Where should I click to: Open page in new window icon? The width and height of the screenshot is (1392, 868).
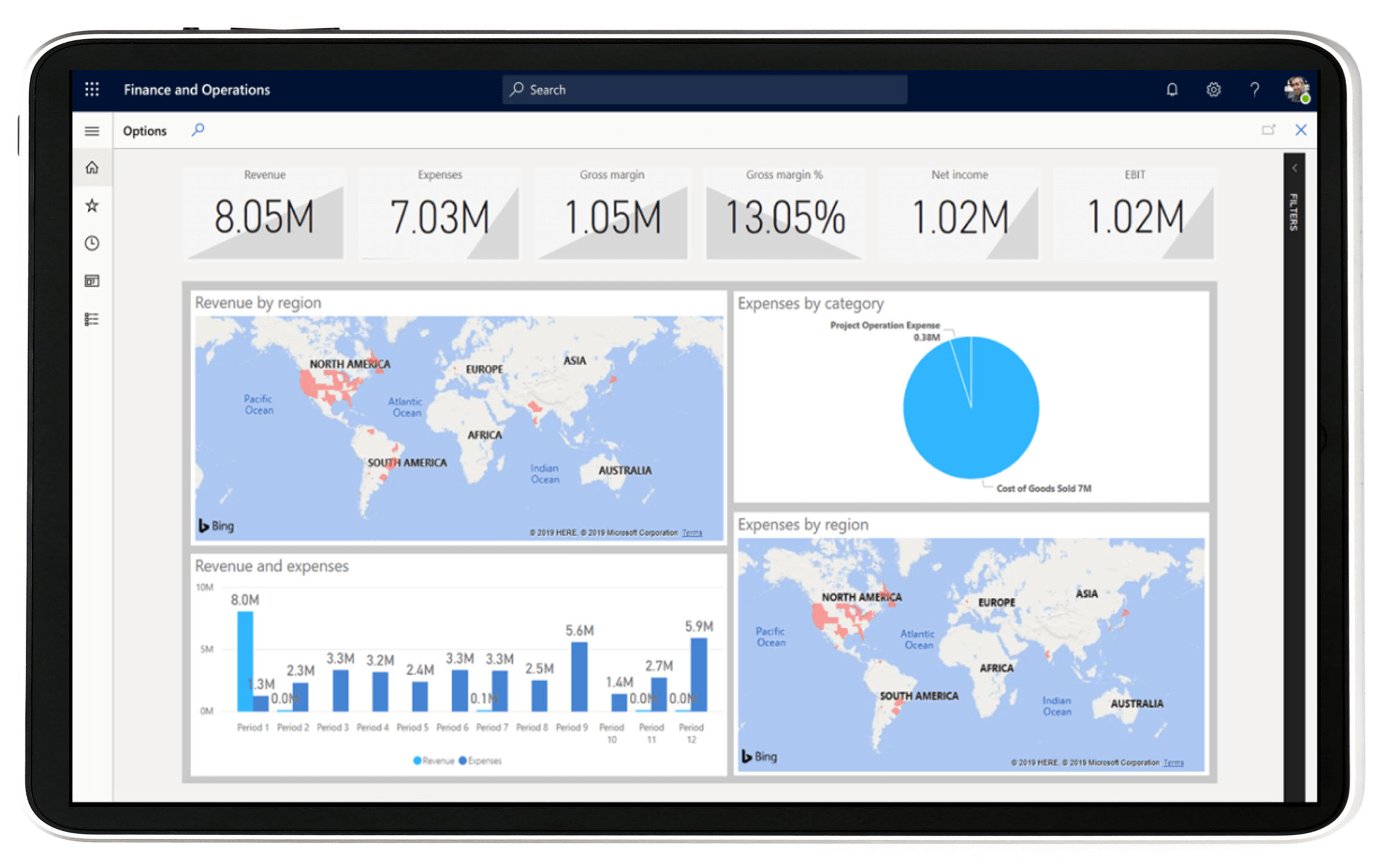click(1268, 130)
